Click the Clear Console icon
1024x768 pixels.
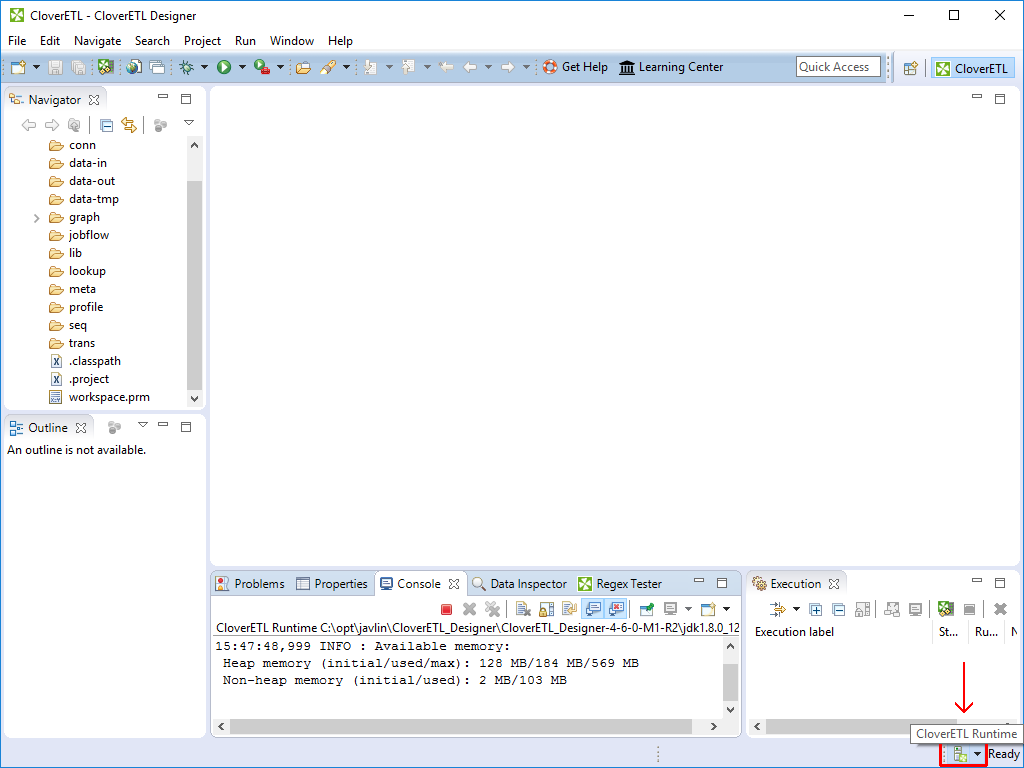[522, 609]
